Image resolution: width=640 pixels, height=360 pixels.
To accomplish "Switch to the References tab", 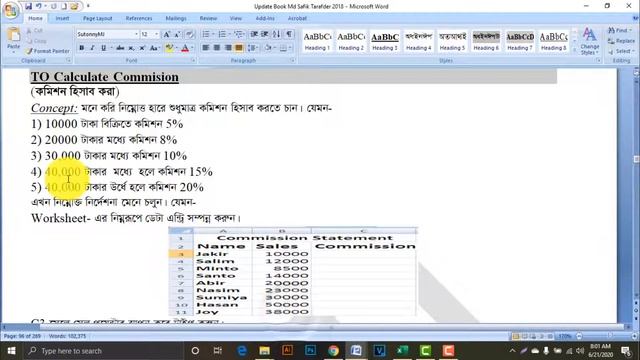I will tap(139, 18).
